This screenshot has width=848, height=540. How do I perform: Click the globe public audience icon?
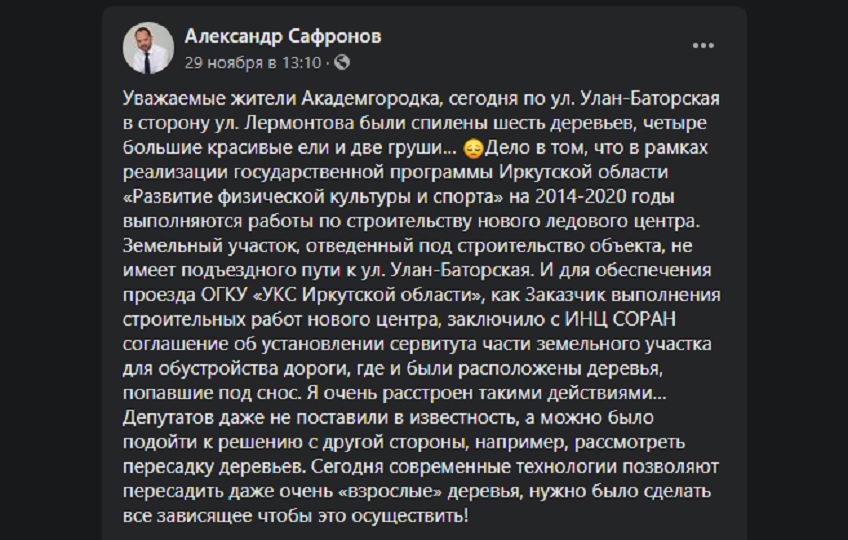click(342, 63)
